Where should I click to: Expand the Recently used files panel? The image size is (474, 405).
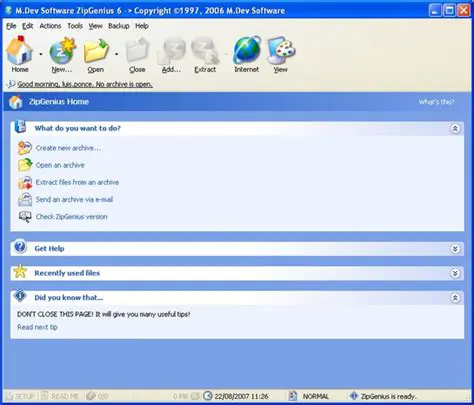tap(455, 273)
